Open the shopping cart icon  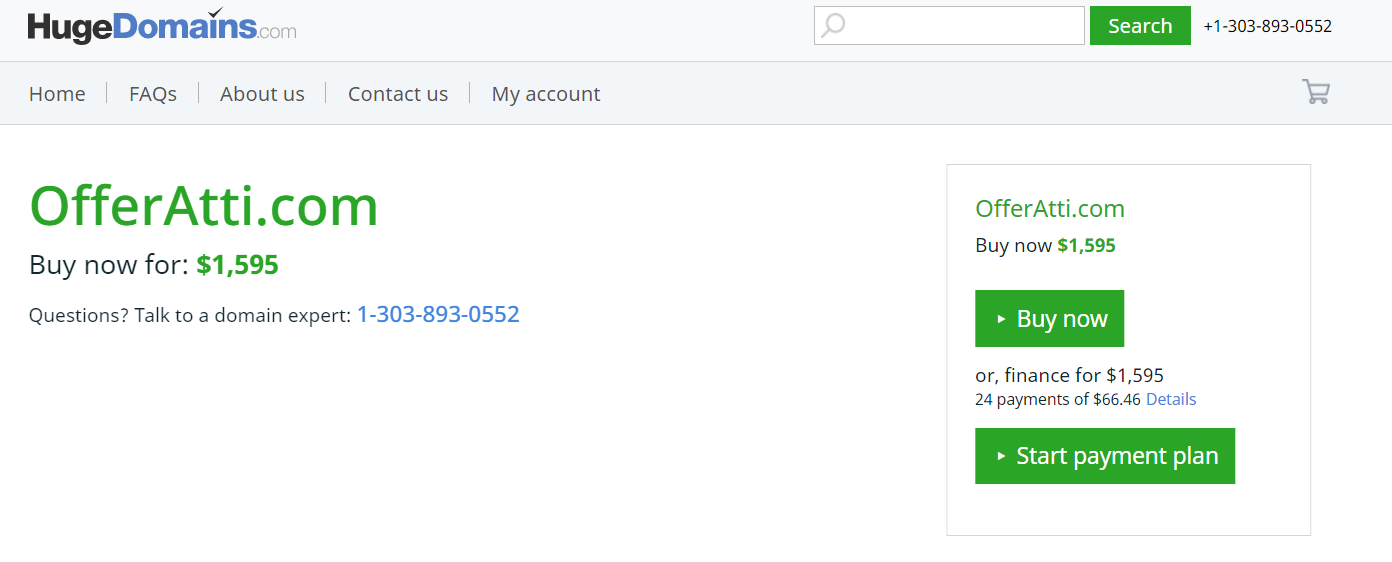coord(1316,92)
